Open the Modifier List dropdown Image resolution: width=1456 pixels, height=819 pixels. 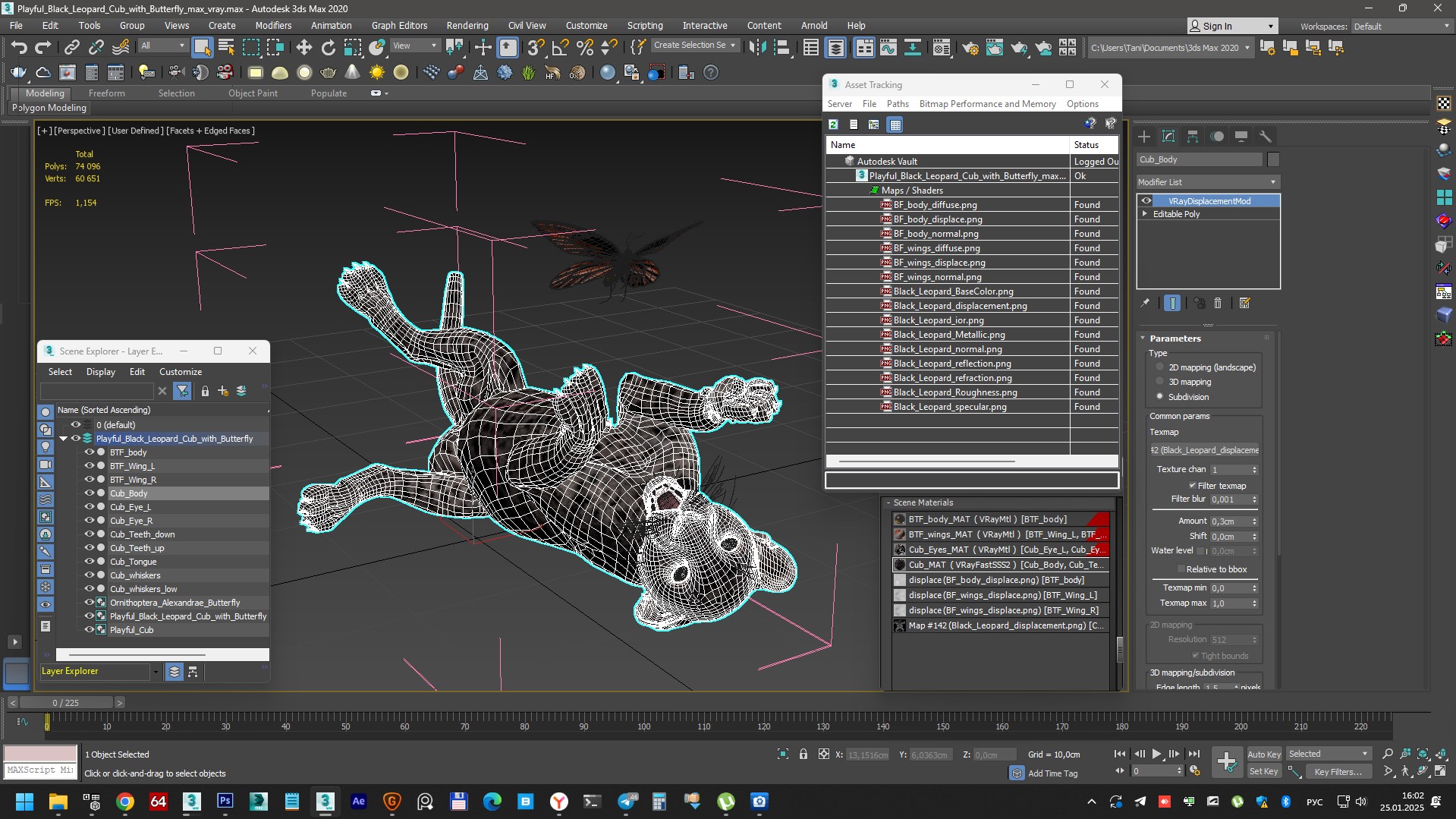pyautogui.click(x=1208, y=182)
